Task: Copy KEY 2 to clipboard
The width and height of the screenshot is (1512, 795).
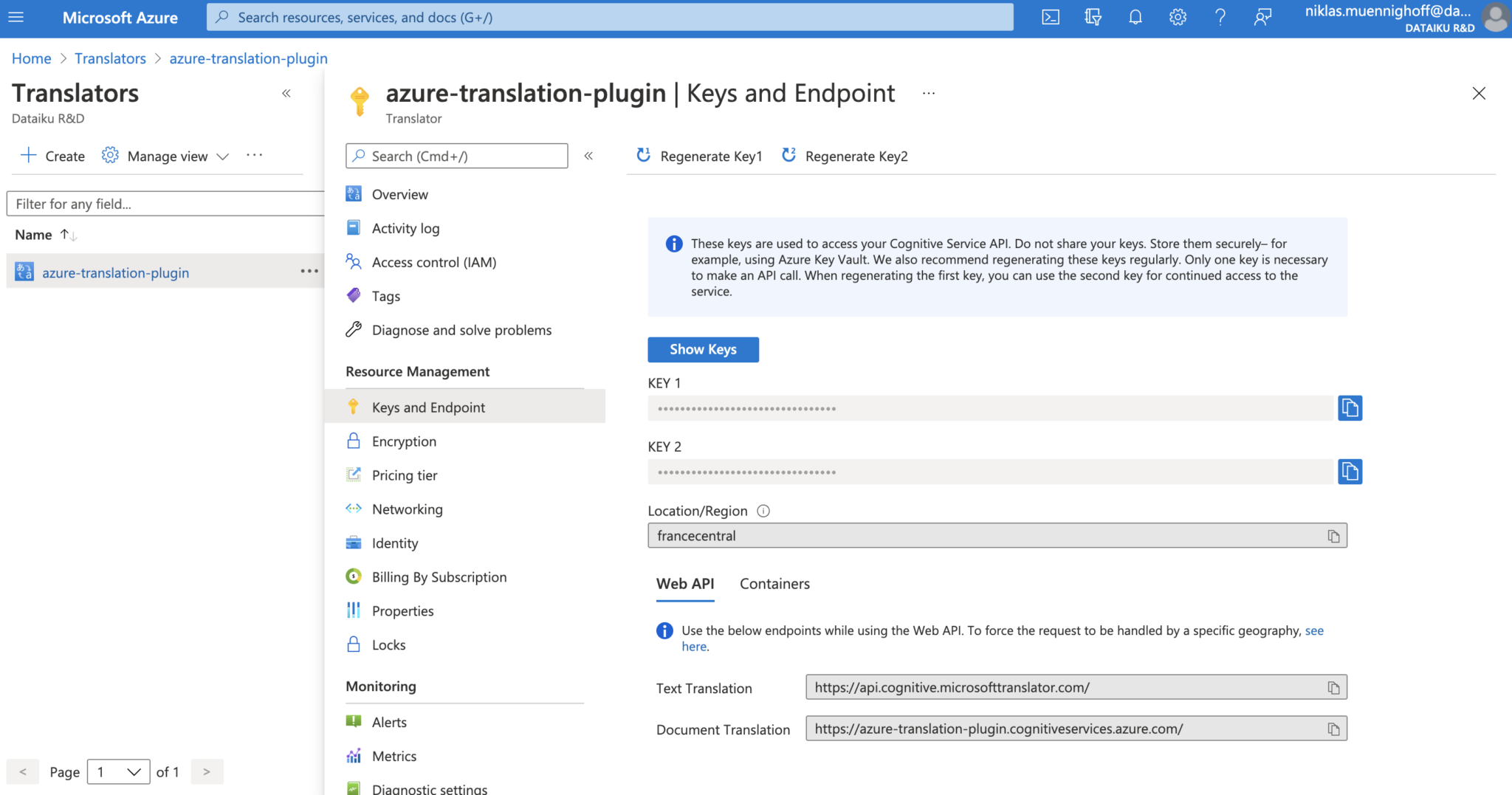Action: (x=1350, y=471)
